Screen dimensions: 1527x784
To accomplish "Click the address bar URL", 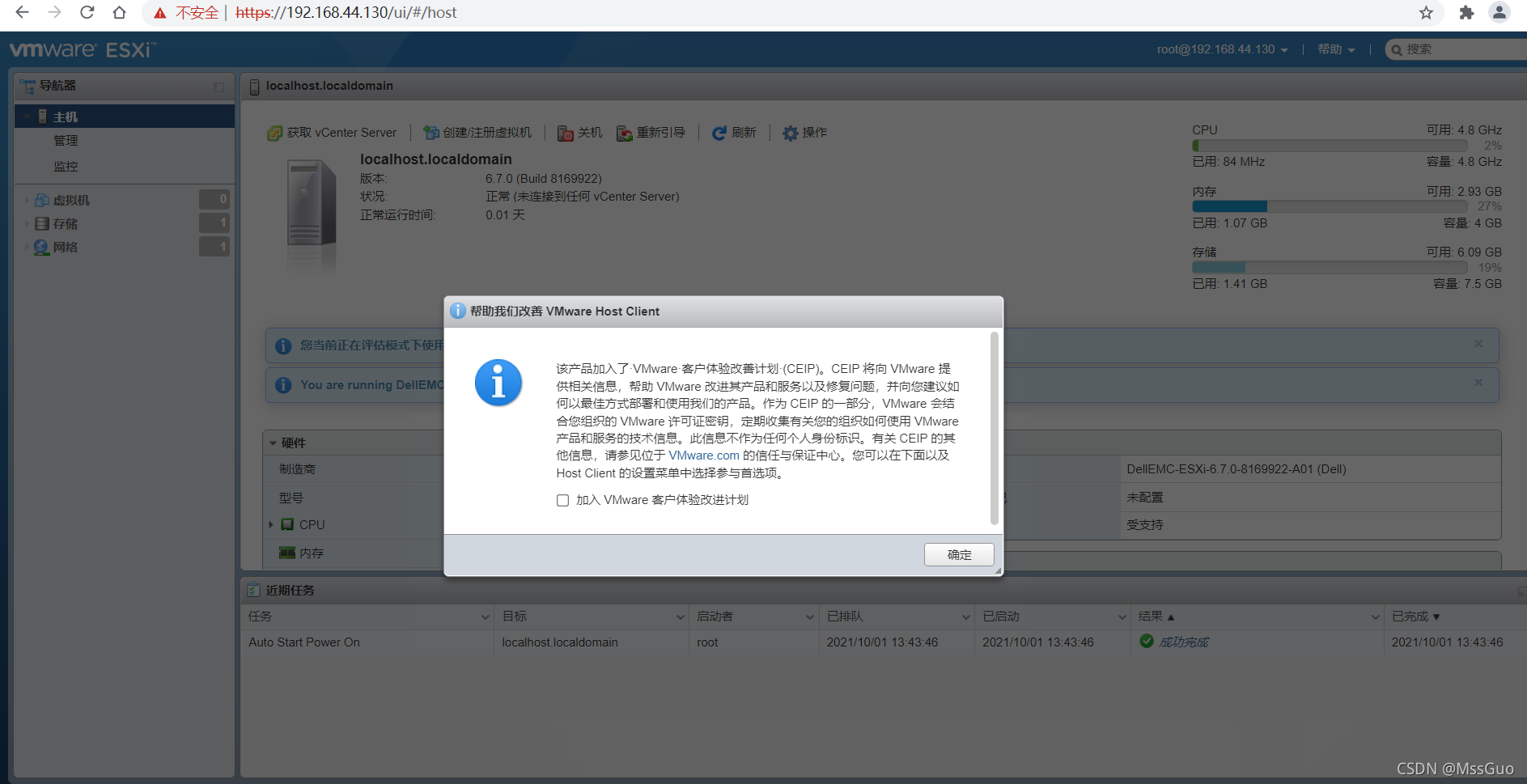I will pos(346,12).
